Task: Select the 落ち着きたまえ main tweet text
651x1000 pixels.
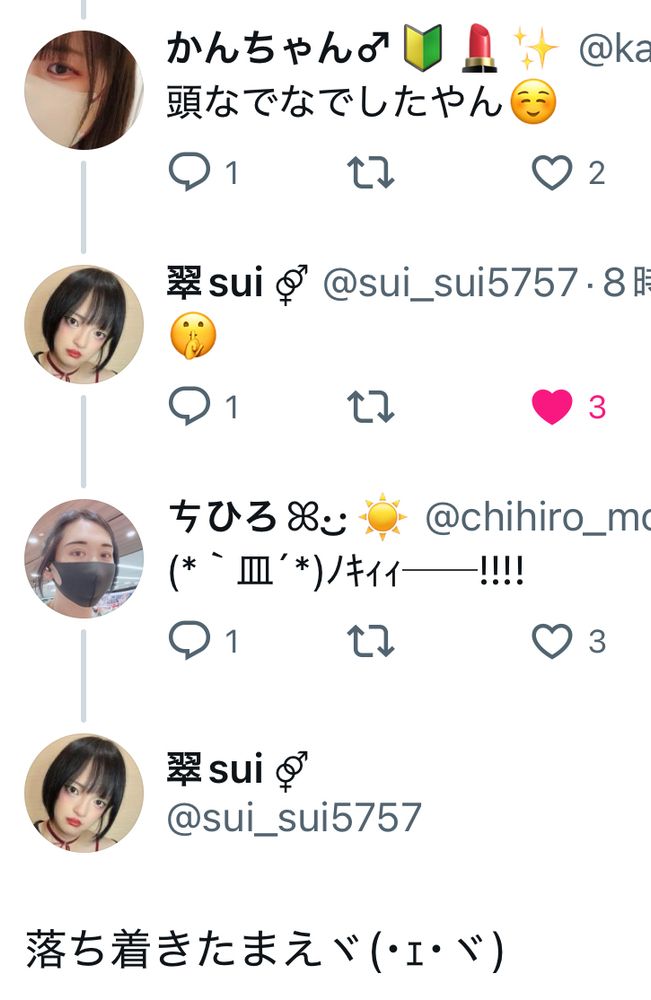Action: pos(265,949)
